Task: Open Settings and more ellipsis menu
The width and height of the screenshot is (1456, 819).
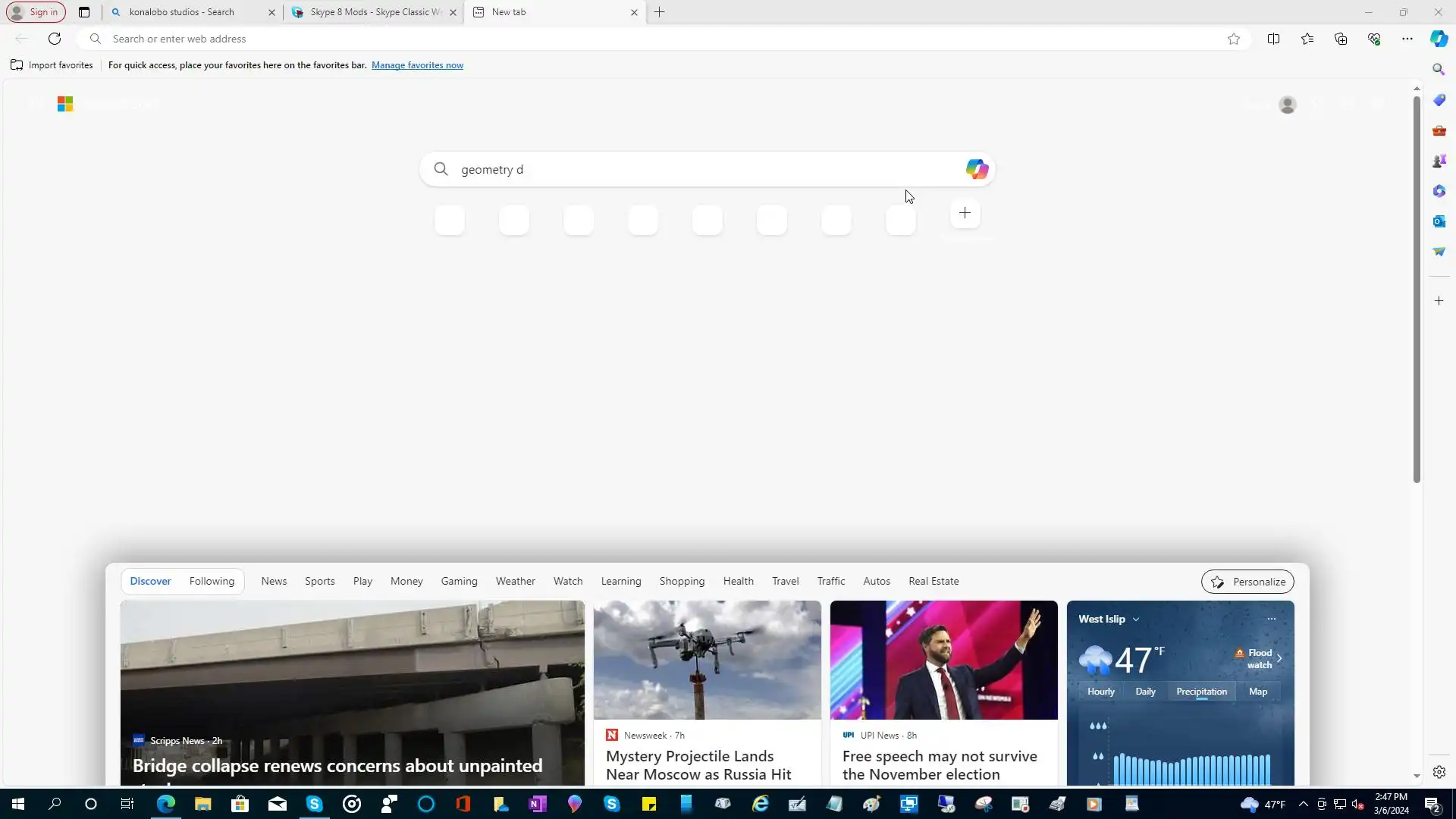Action: click(x=1407, y=39)
